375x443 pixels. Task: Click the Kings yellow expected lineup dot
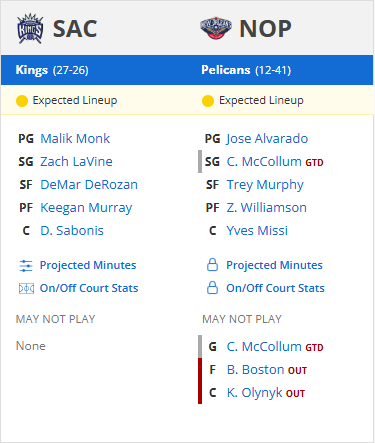point(22,101)
